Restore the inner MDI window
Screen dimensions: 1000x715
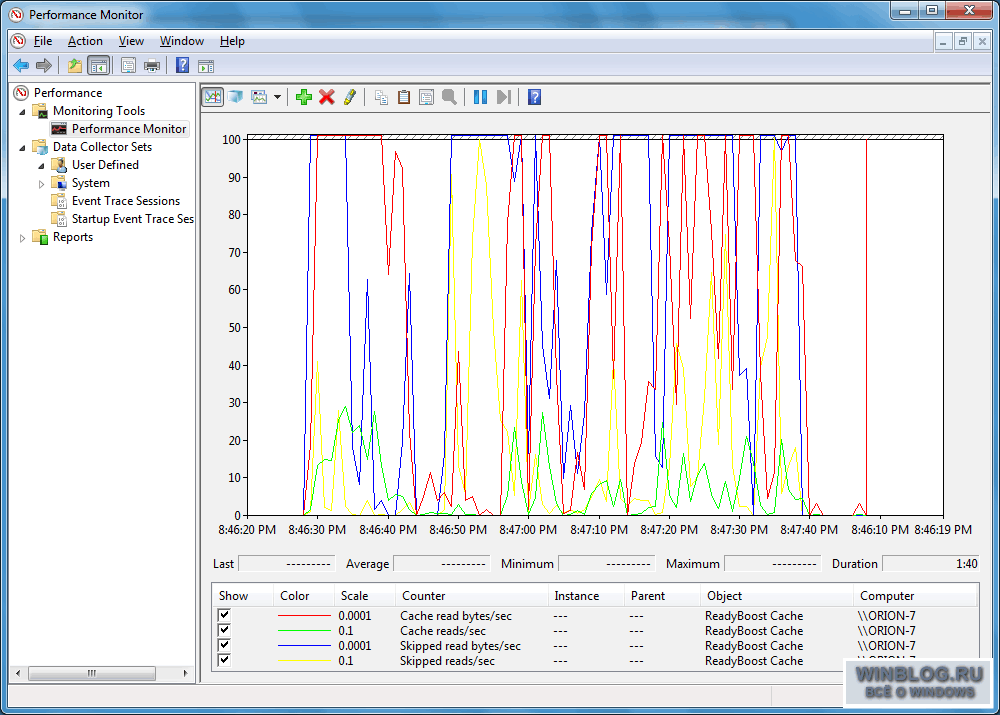(x=963, y=42)
